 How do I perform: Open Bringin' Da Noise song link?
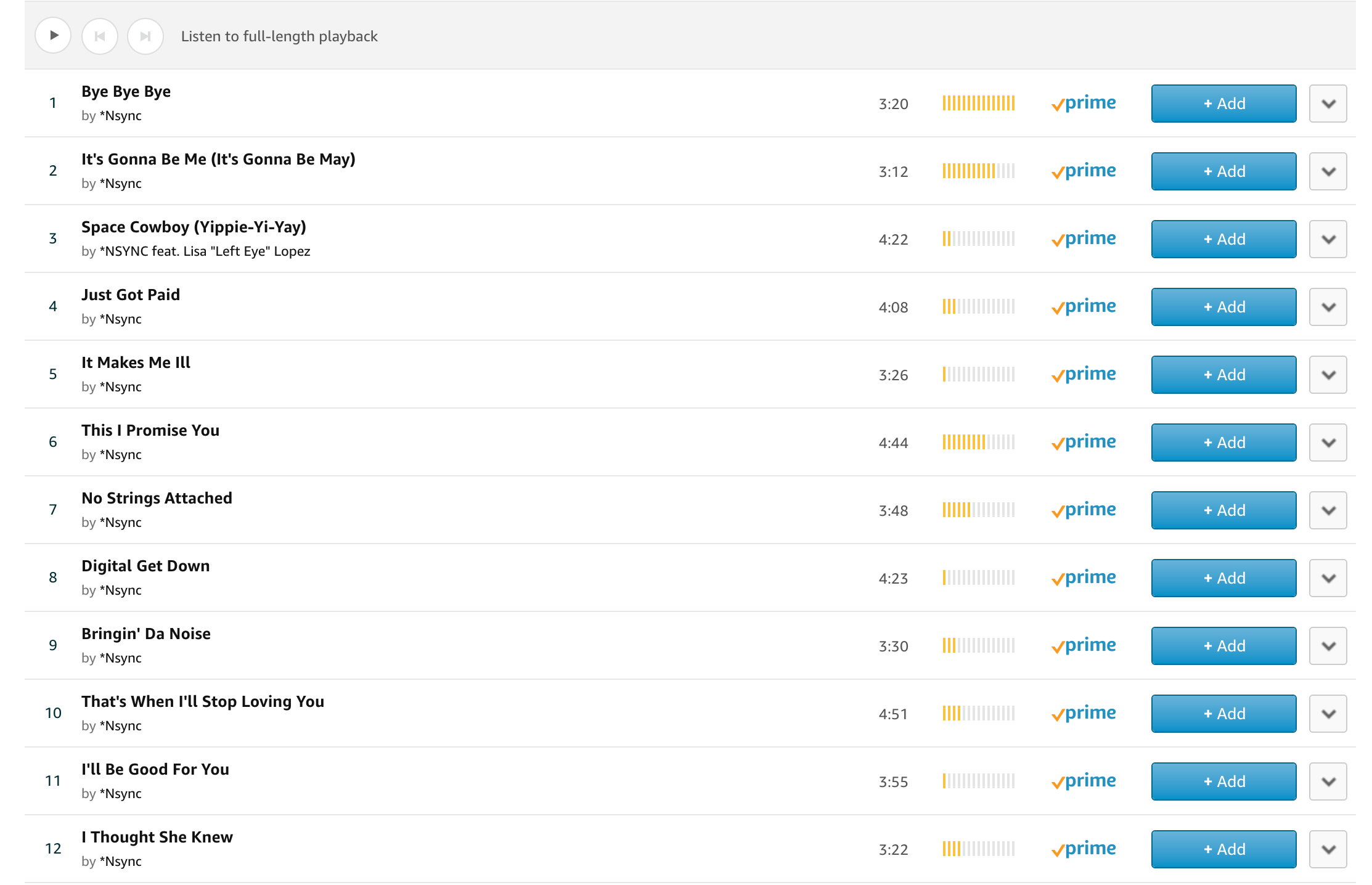pos(146,634)
